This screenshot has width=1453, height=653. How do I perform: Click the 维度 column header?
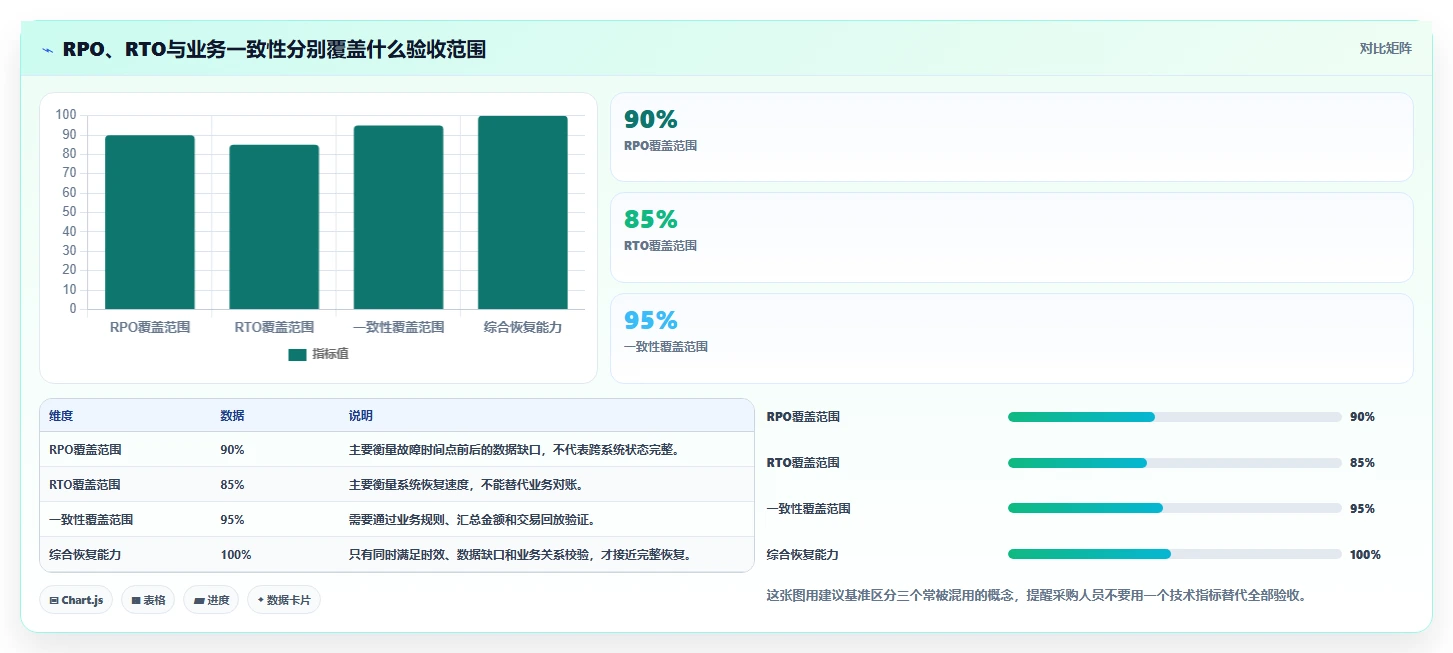(x=61, y=416)
